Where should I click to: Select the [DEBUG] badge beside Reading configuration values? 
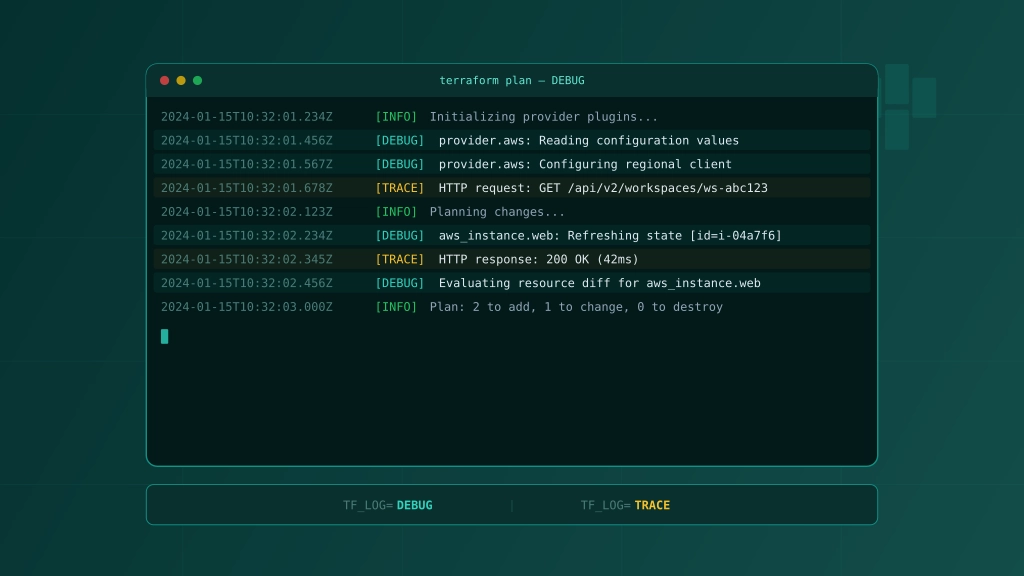coord(399,140)
